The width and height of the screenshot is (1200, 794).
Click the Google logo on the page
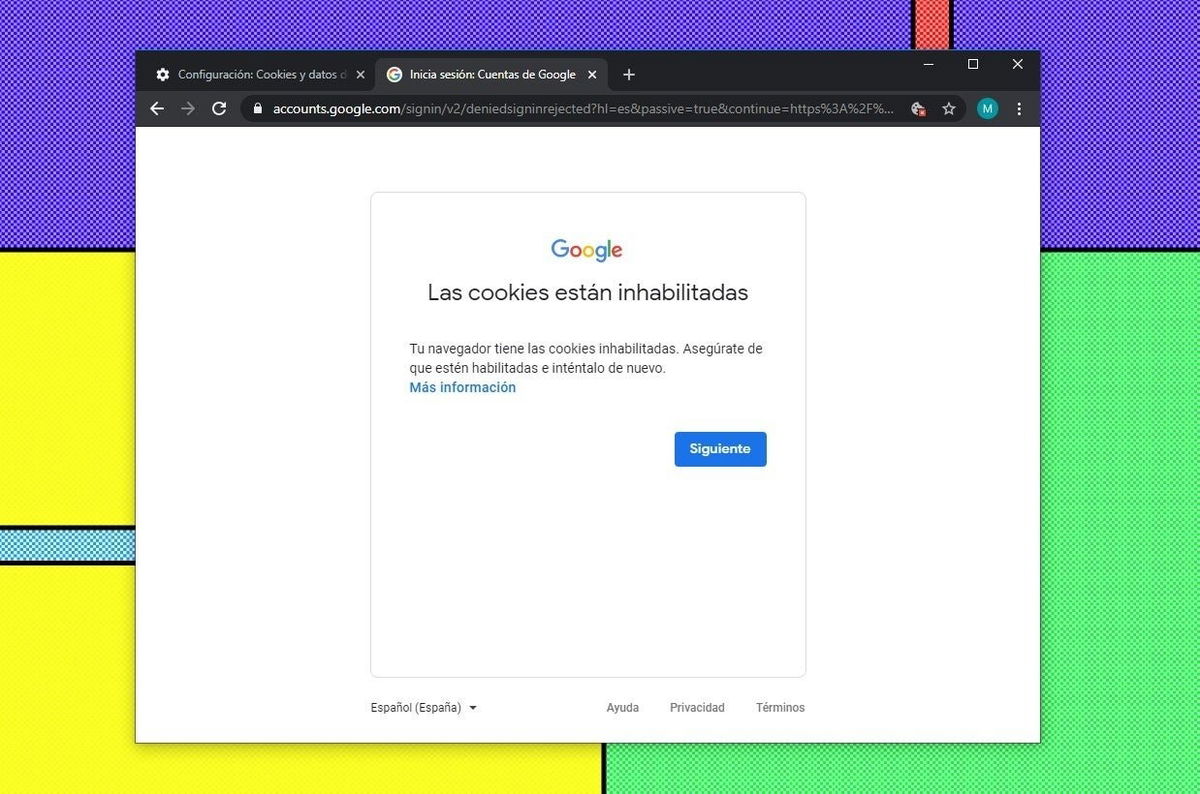pos(586,249)
